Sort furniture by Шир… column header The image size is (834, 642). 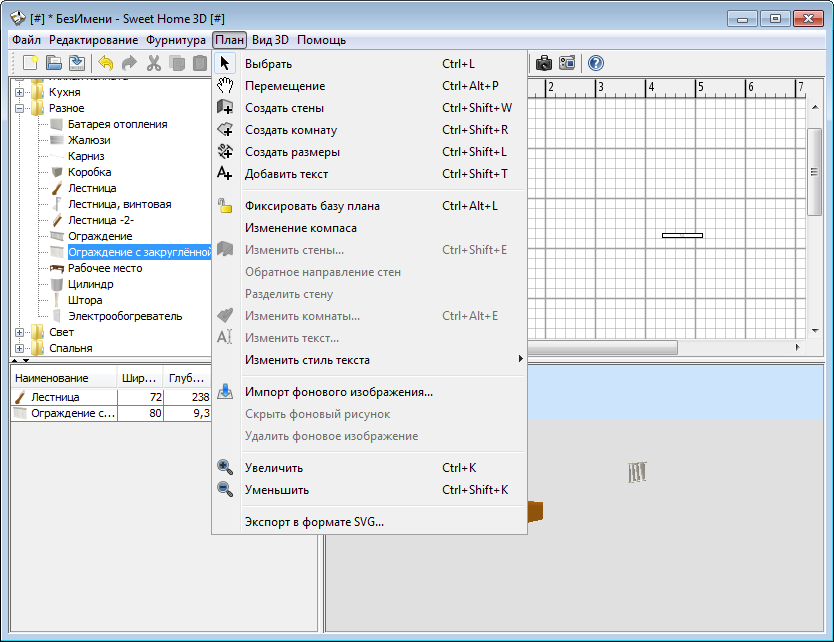[x=140, y=378]
